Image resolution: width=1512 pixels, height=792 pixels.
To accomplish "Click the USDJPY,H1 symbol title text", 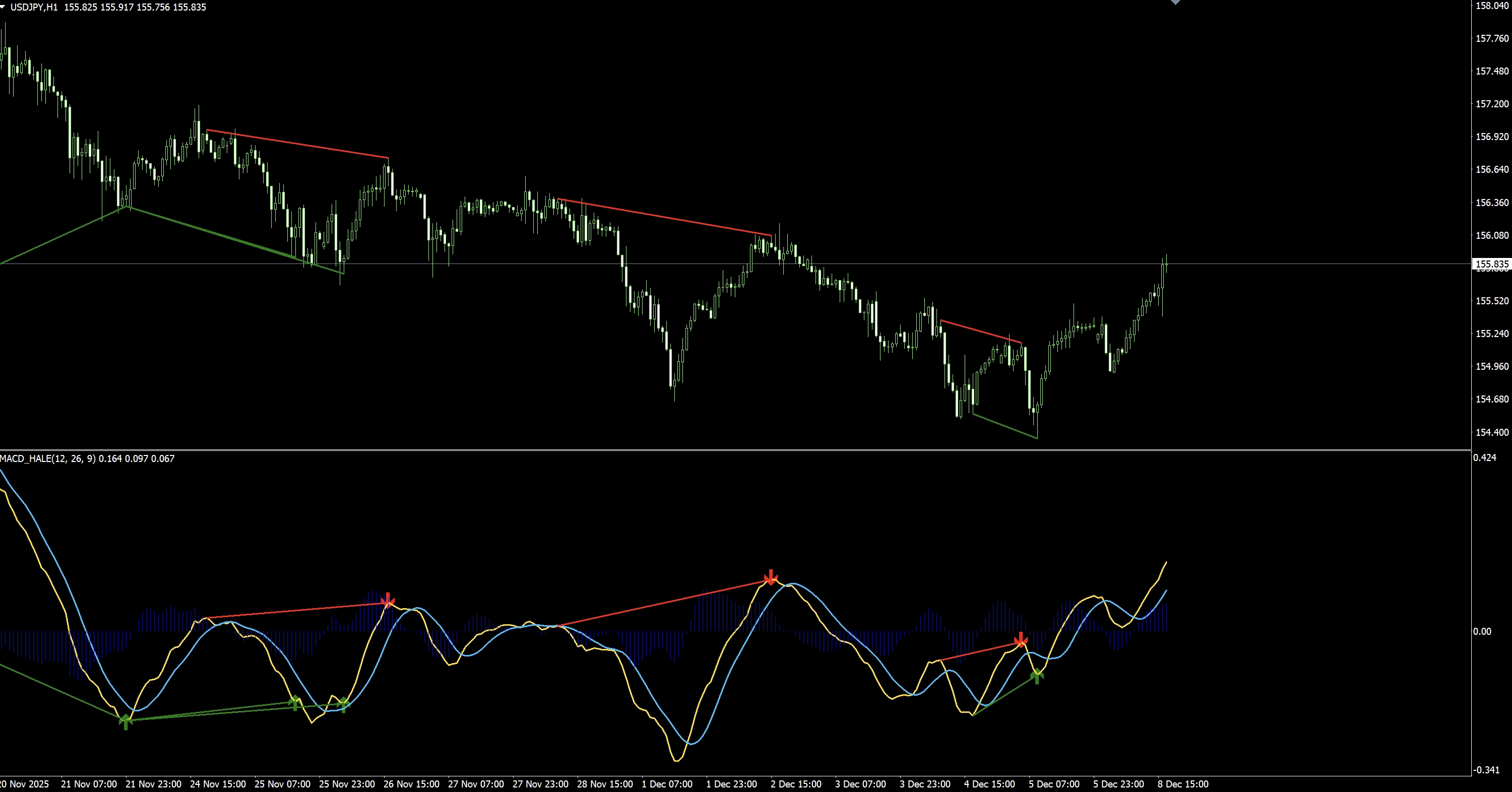I will 34,7.
